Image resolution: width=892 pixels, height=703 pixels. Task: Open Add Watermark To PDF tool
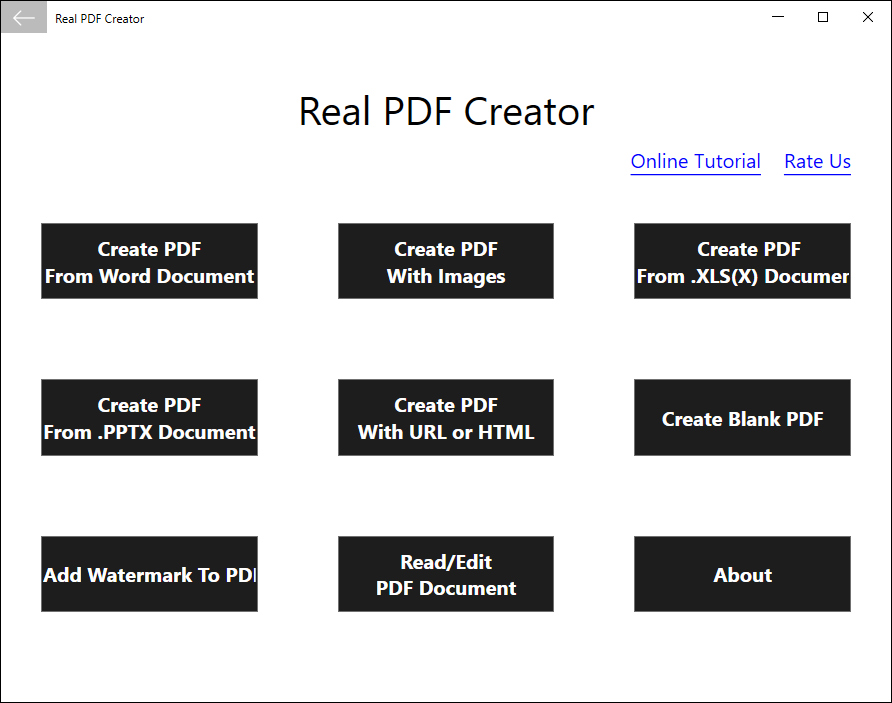point(148,574)
